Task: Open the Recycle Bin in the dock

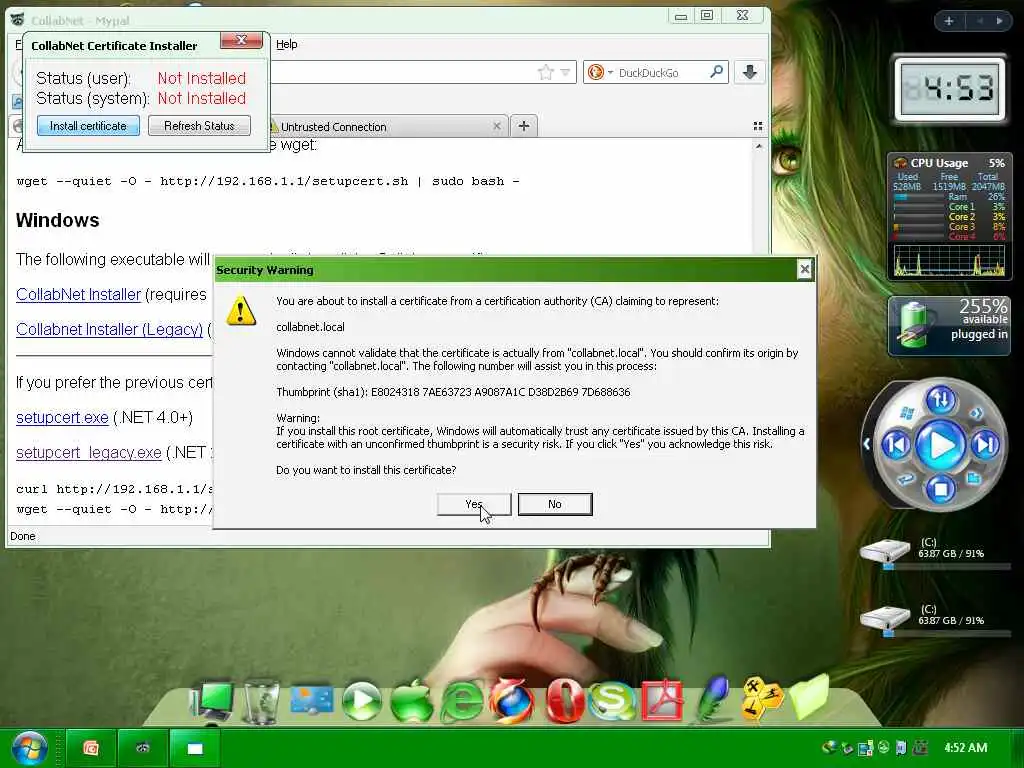Action: [x=261, y=702]
